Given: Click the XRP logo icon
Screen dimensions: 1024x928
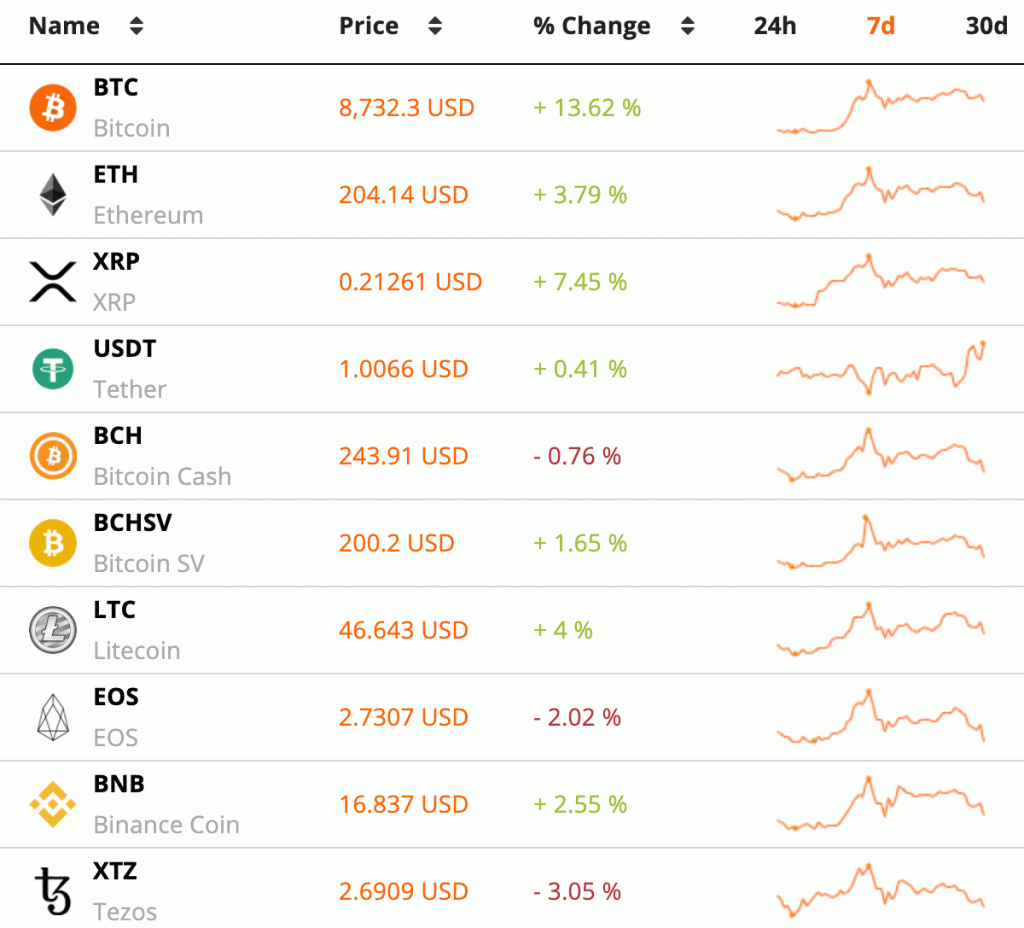Looking at the screenshot, I should coord(53,282).
